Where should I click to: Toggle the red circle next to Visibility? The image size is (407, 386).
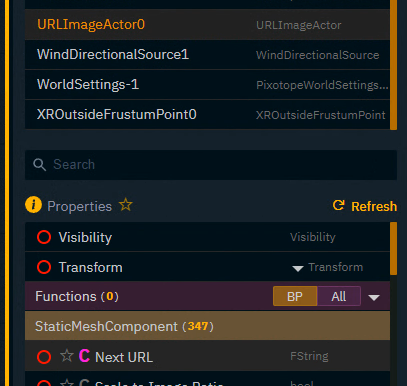click(x=44, y=237)
